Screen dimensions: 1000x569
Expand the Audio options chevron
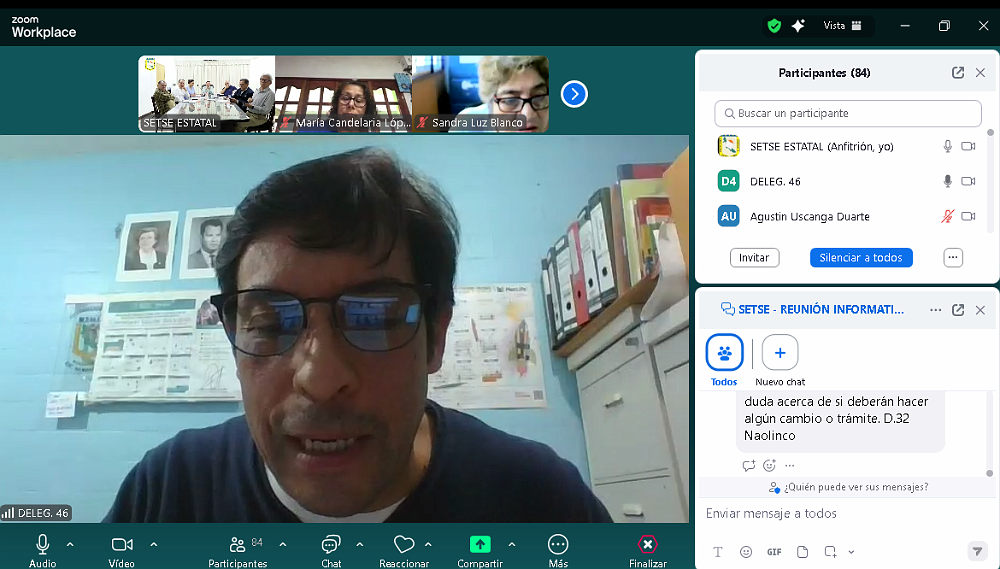(70, 544)
